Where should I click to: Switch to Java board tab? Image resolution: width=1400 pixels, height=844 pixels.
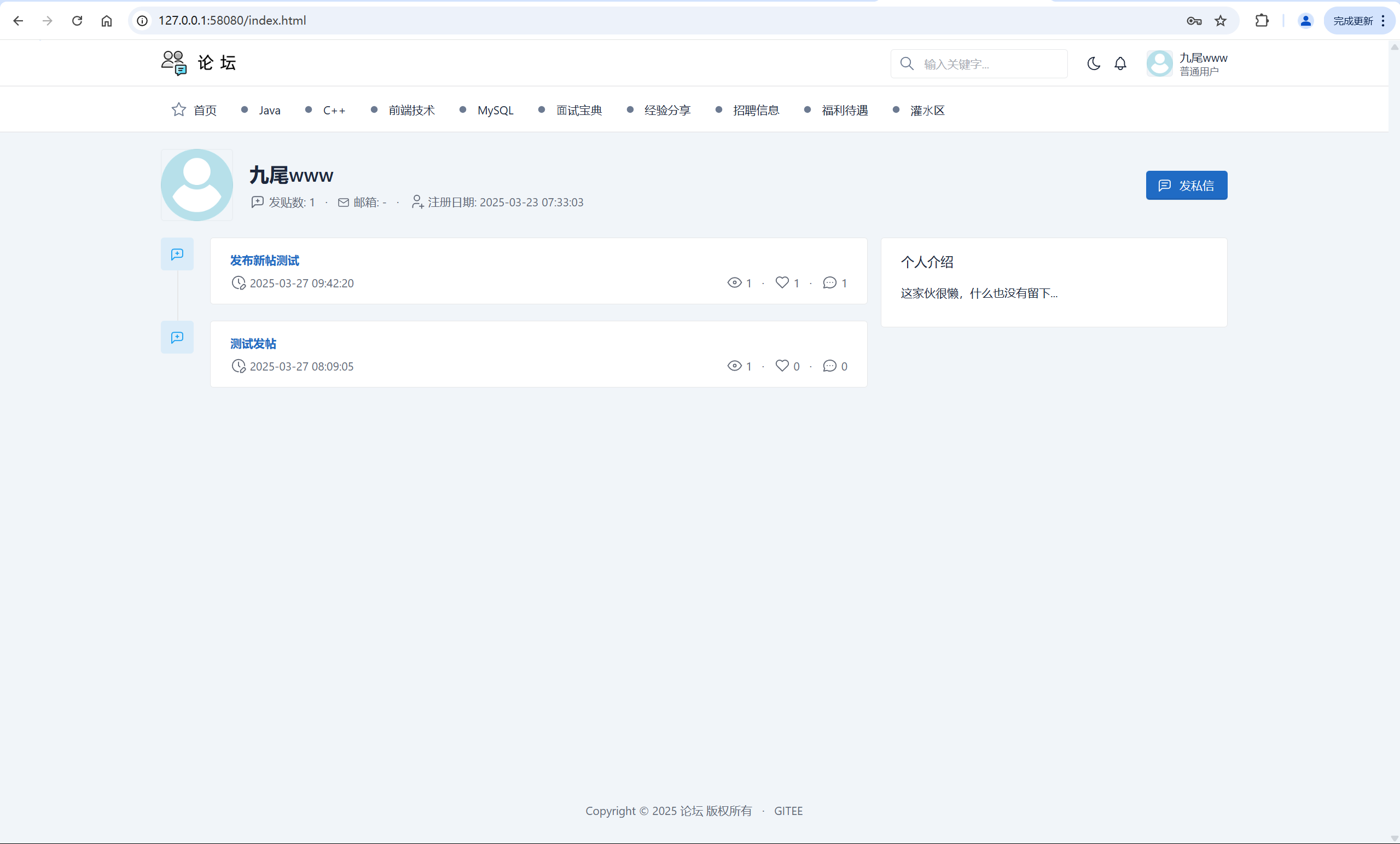pyautogui.click(x=269, y=110)
